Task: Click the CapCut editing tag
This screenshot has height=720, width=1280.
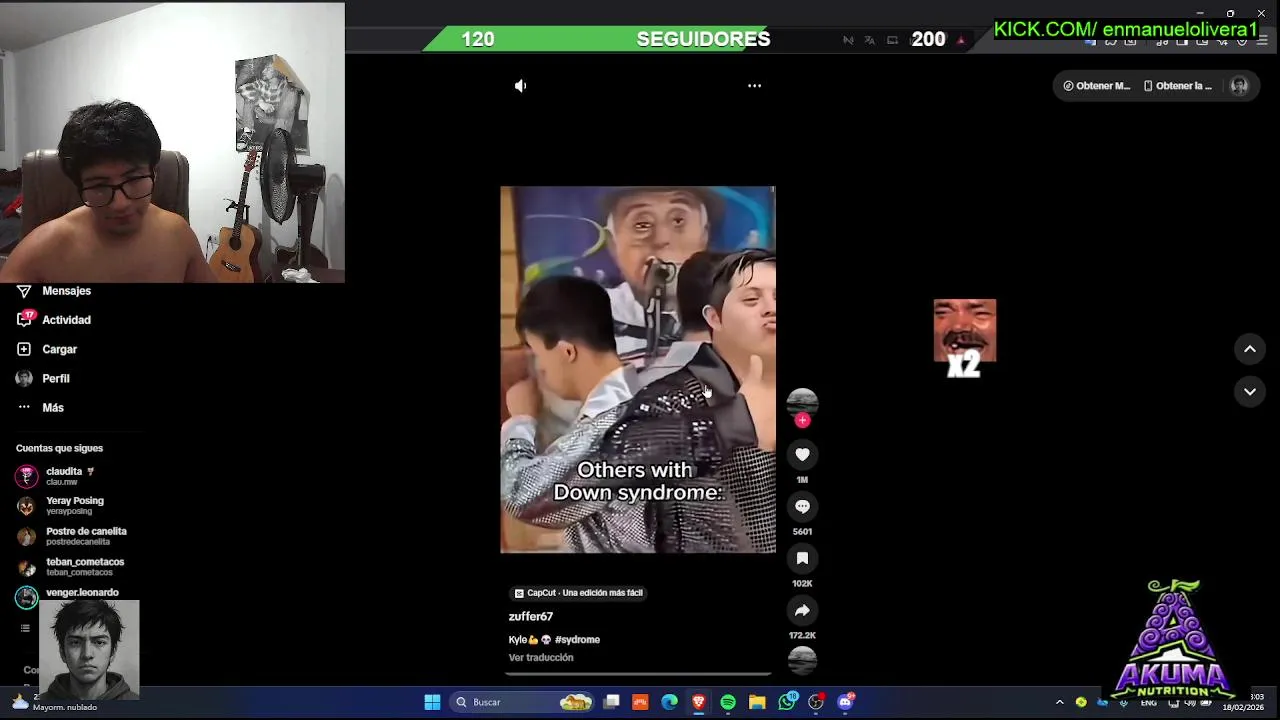Action: [x=578, y=593]
